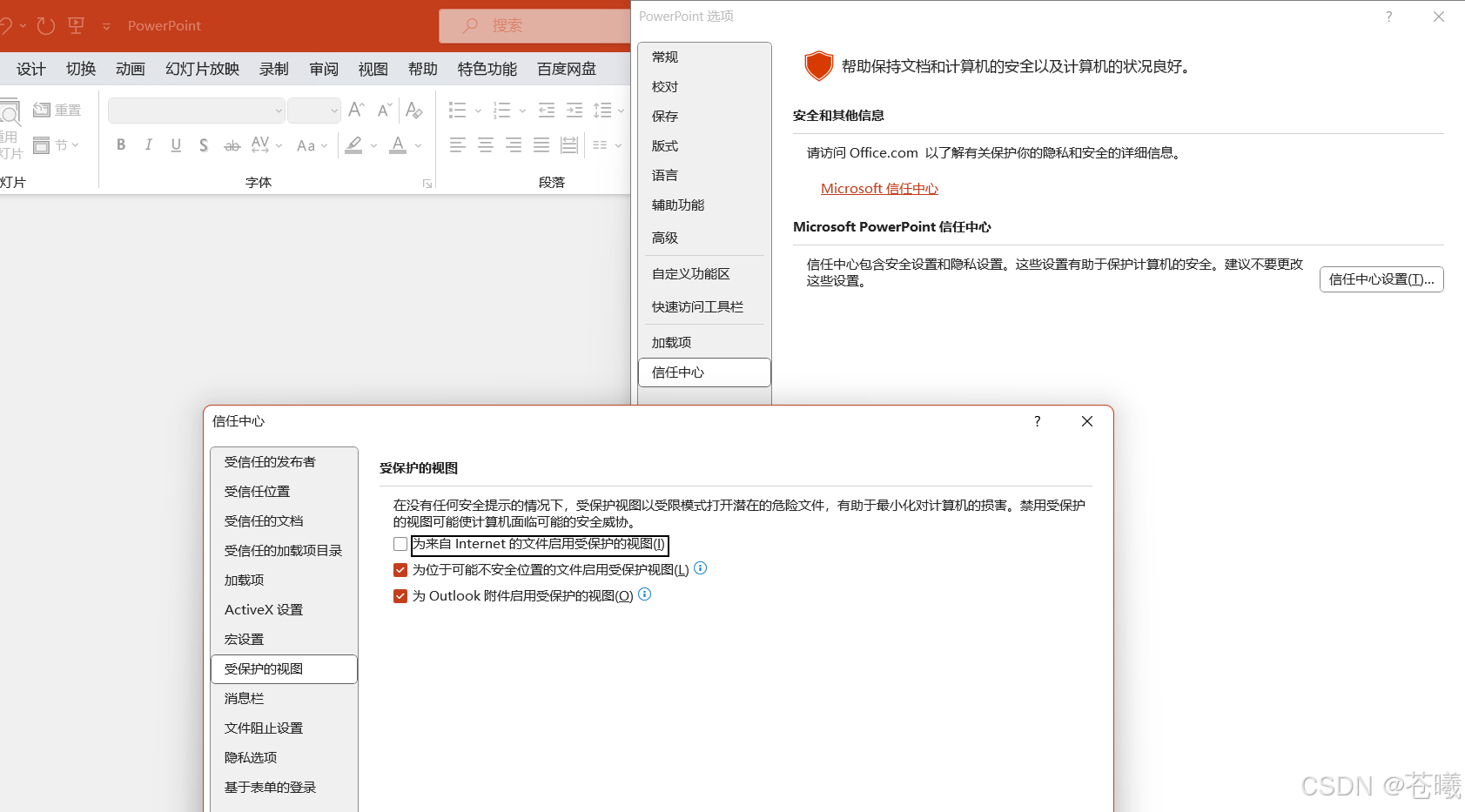Align text right in paragraph group
Image resolution: width=1465 pixels, height=812 pixels.
point(514,145)
